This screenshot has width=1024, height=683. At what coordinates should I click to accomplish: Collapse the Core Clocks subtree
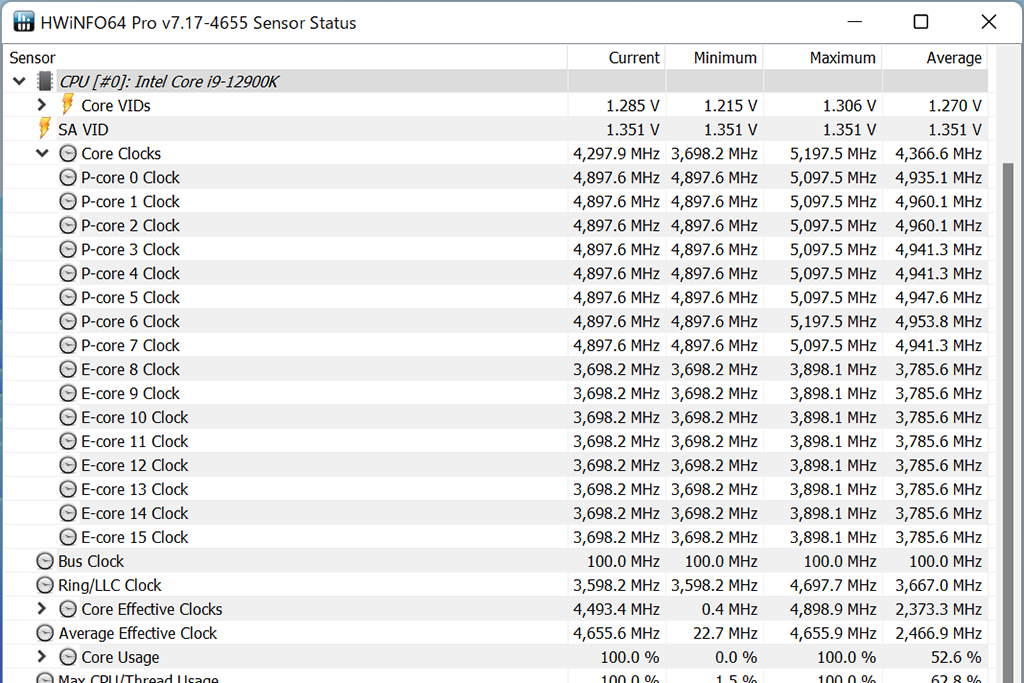tap(42, 154)
